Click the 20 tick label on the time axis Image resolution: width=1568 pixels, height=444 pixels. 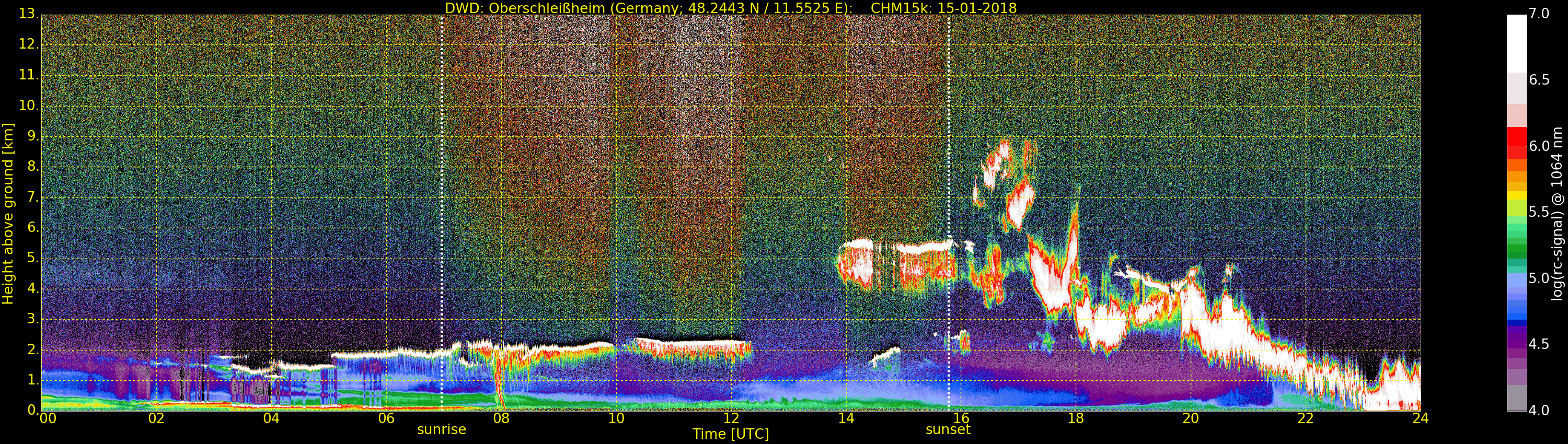1191,418
